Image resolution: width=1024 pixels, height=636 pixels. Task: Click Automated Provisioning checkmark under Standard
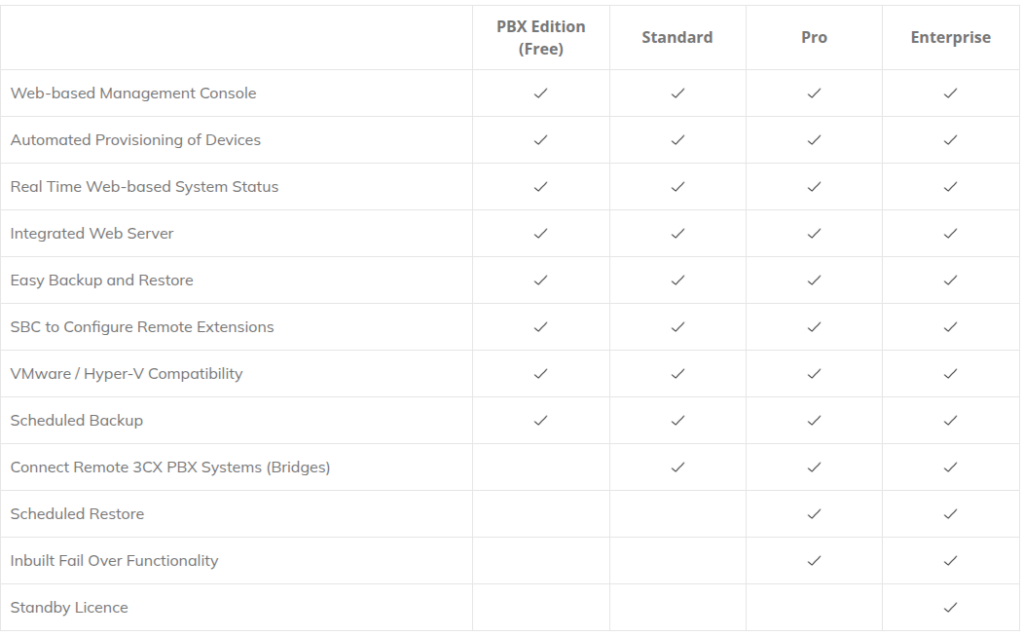[677, 140]
